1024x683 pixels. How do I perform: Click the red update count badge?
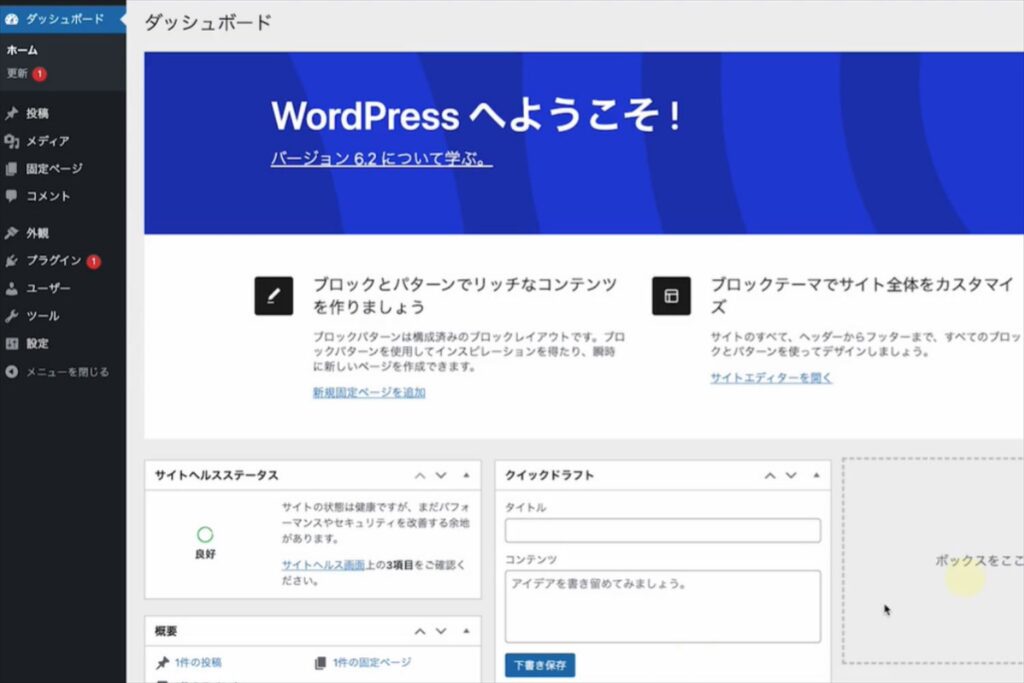[x=39, y=74]
